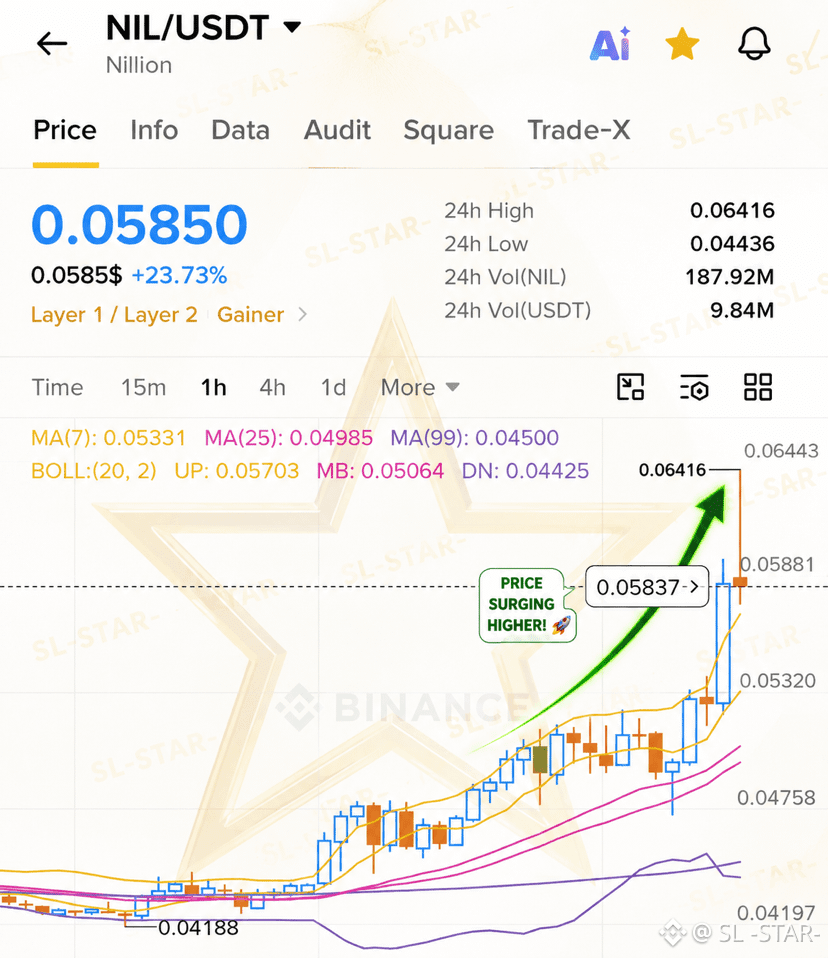828x958 pixels.
Task: Click the MA(7): 0.05331 indicator text
Action: click(108, 438)
